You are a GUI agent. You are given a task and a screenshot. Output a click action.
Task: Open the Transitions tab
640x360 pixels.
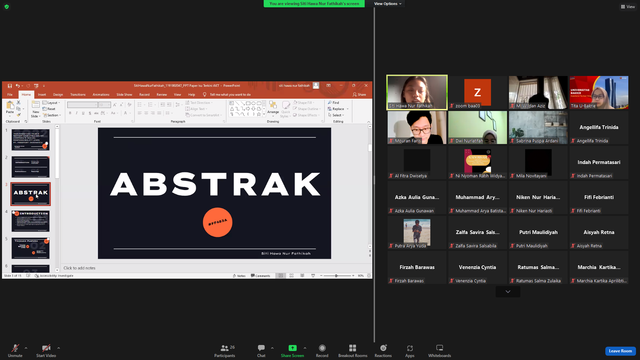point(78,95)
